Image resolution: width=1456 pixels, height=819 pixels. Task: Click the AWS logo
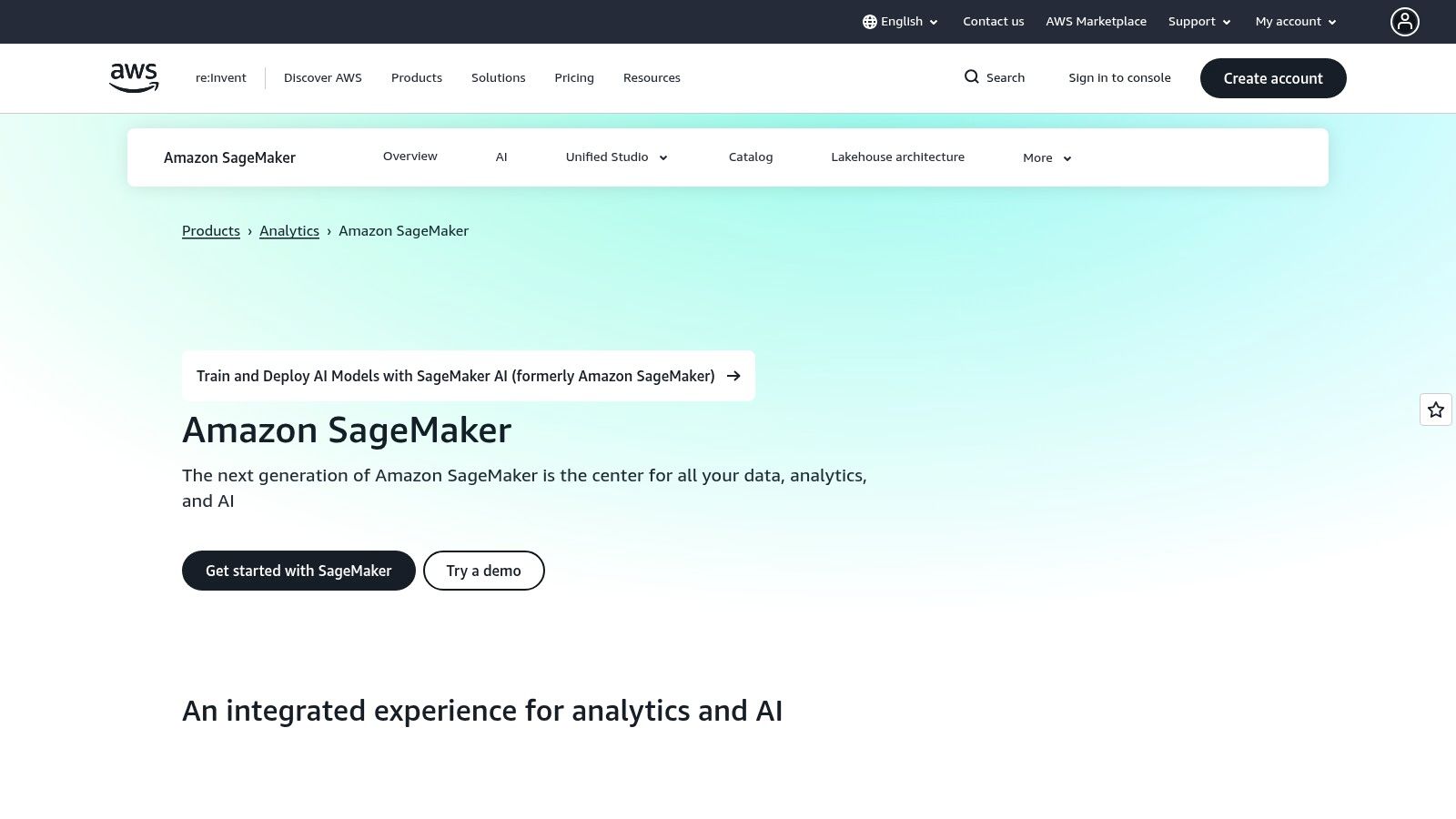click(x=133, y=77)
